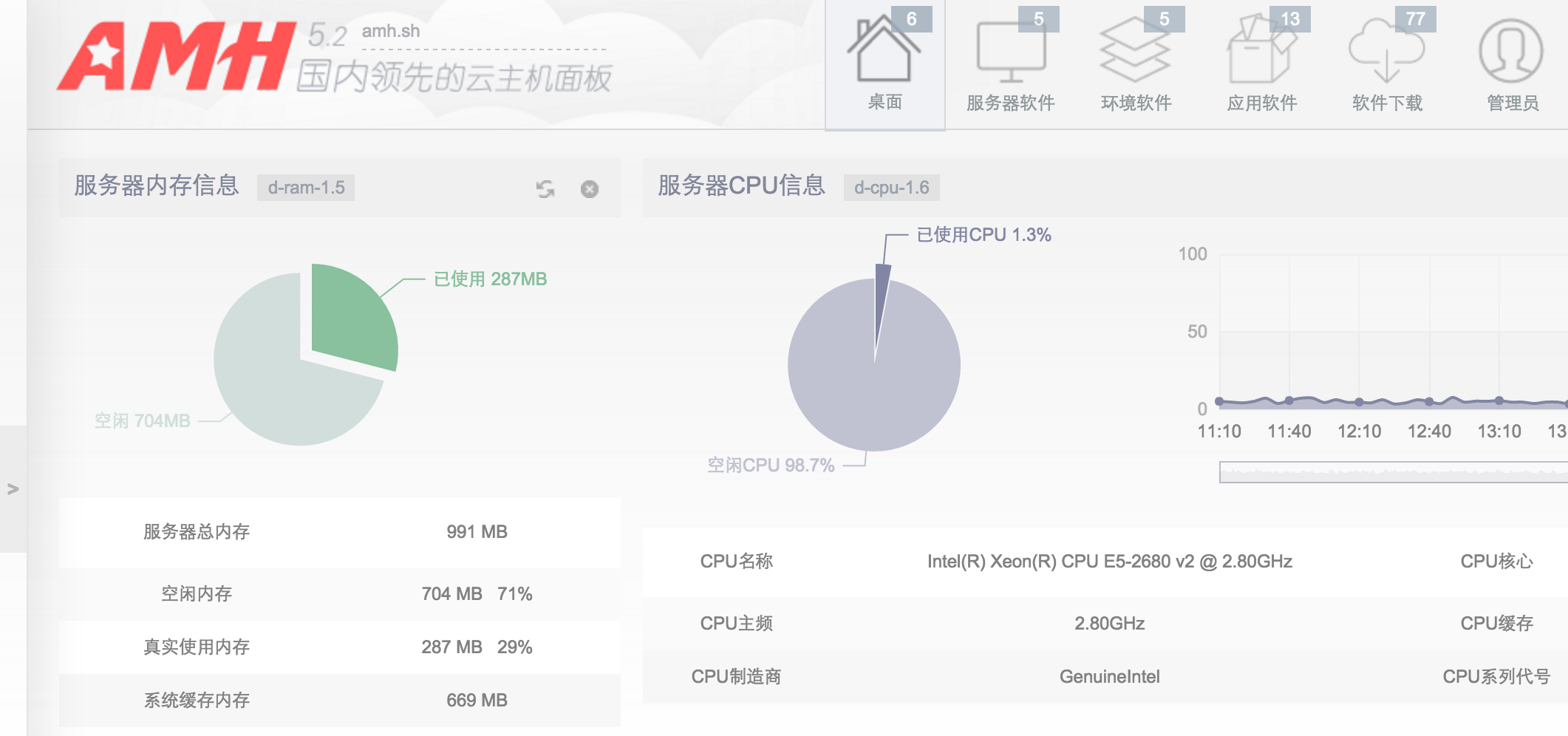This screenshot has height=736, width=1568.
Task: Expand the left sidebar arrow
Action: click(x=13, y=488)
